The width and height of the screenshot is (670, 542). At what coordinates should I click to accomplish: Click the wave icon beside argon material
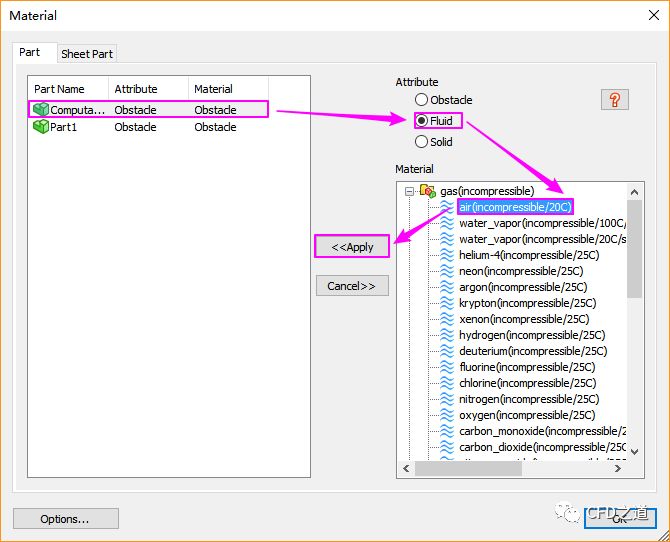click(x=447, y=287)
